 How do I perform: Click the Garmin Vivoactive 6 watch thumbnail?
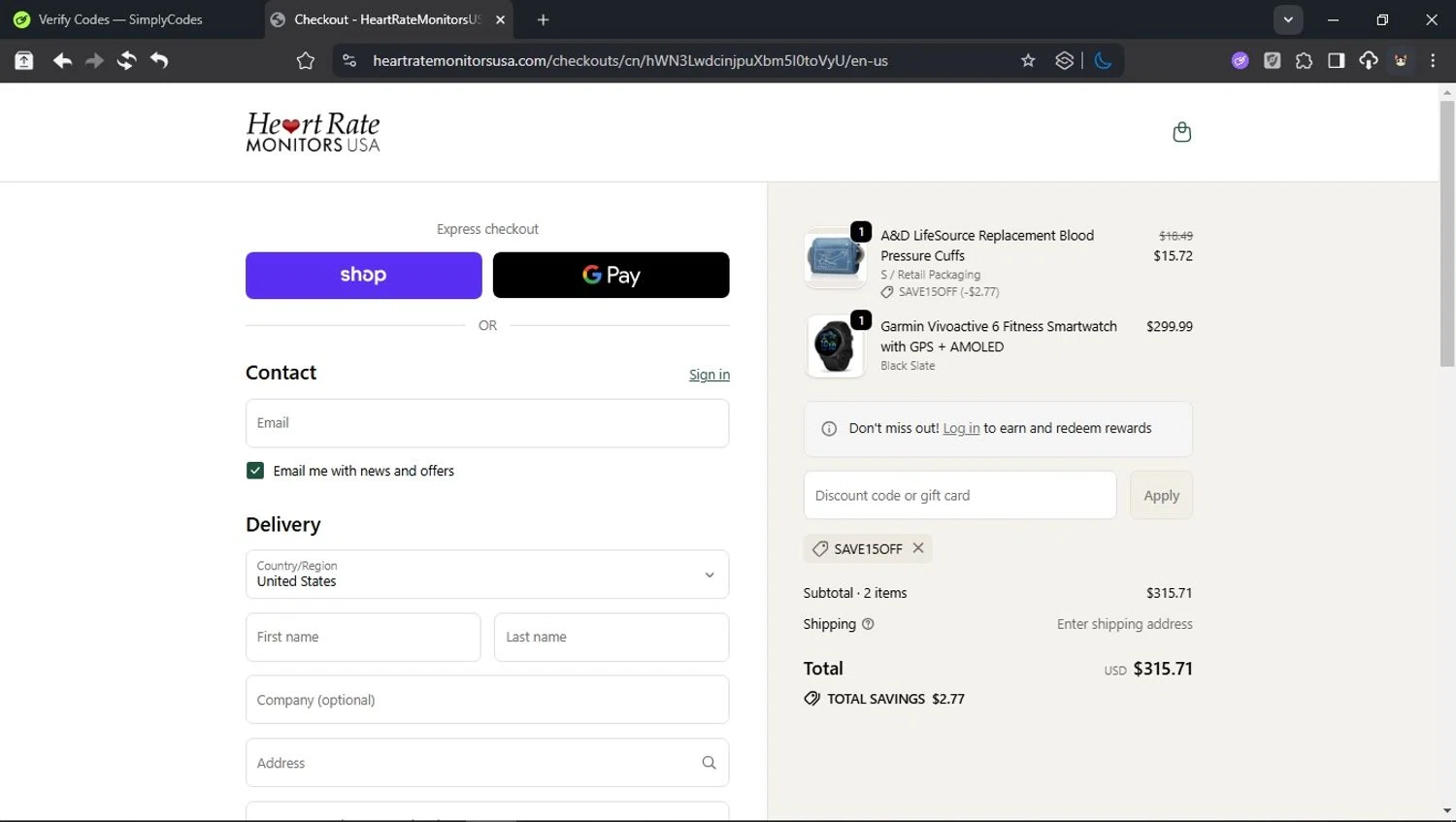[x=835, y=346]
